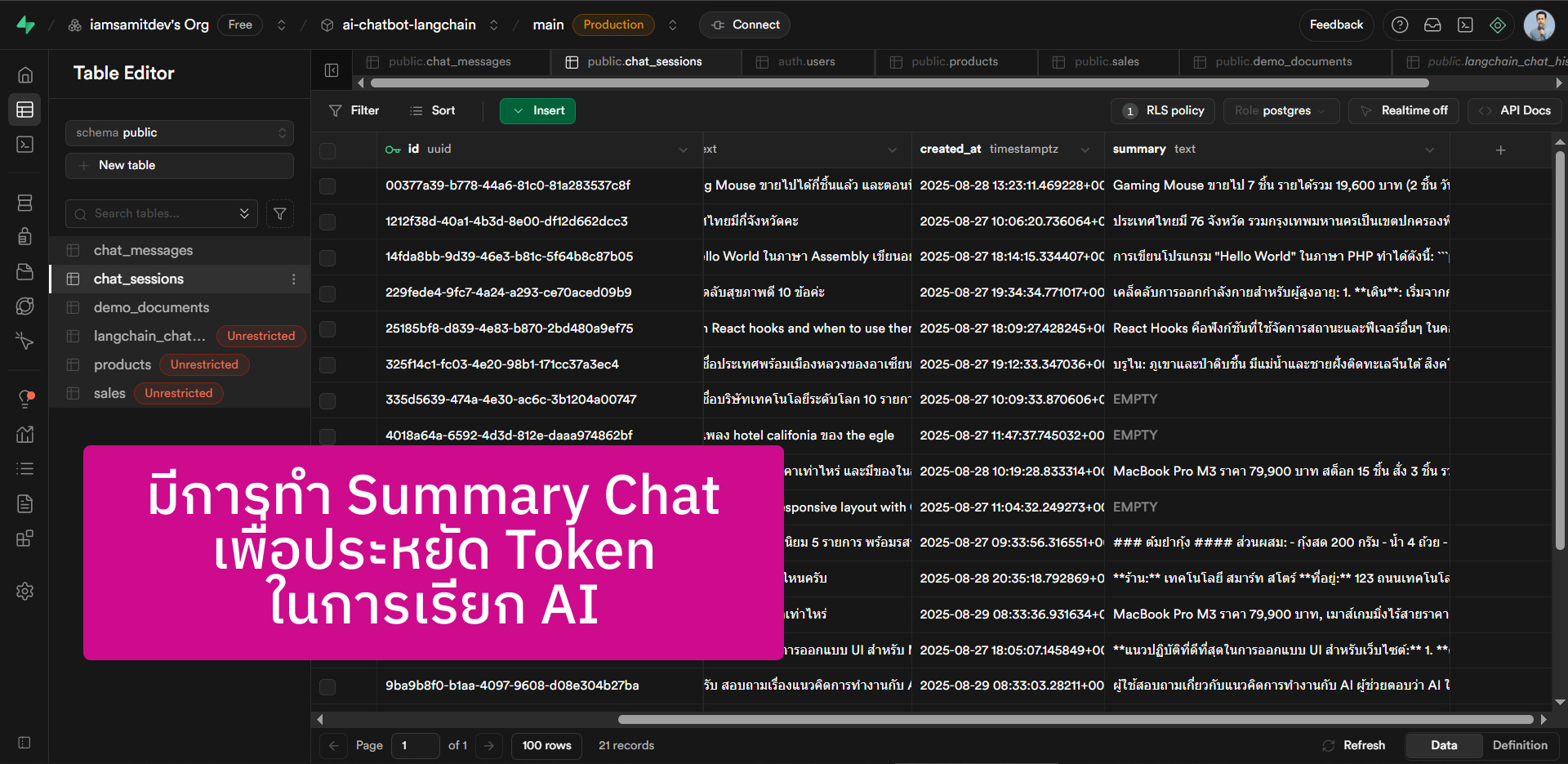
Task: Open SQL Editor sidebar icon
Action: pyautogui.click(x=25, y=145)
